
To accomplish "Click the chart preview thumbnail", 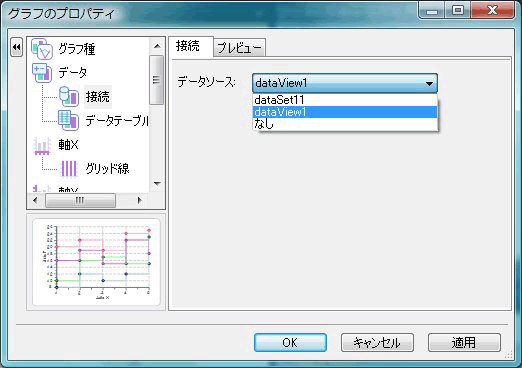I will [x=96, y=262].
